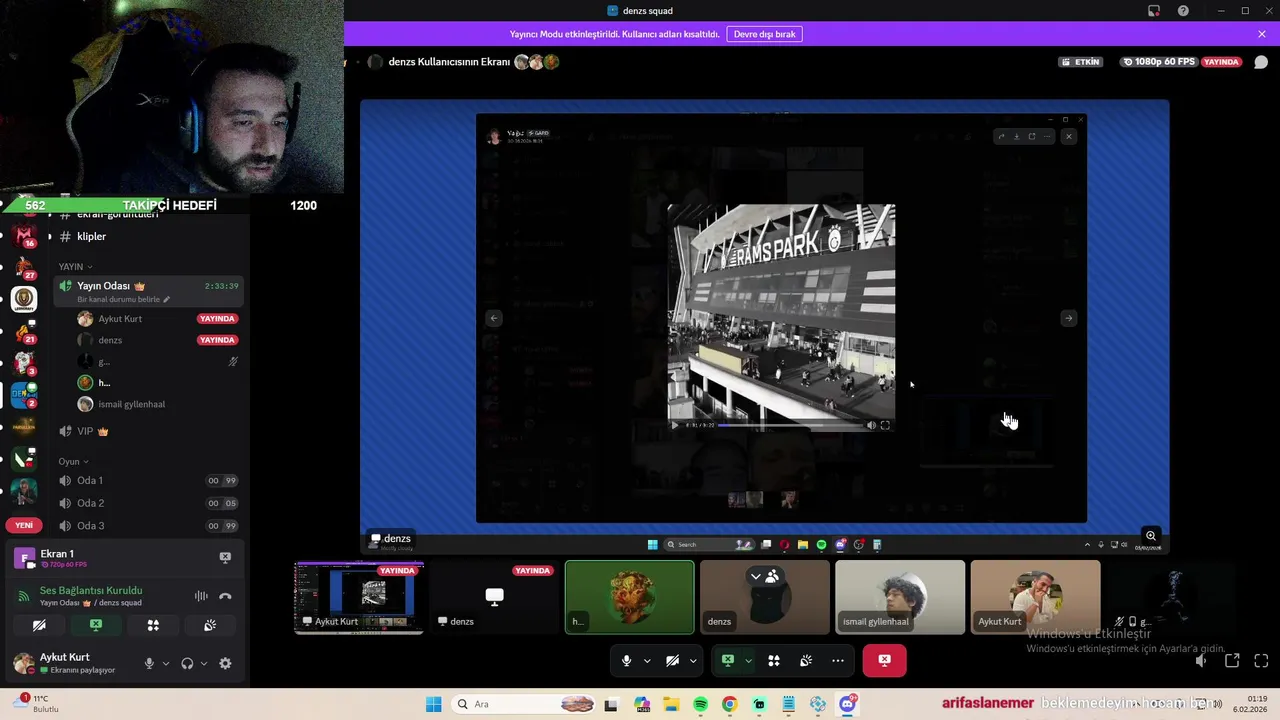1280x720 pixels.
Task: Open soundboard in the call control bar
Action: 806,661
